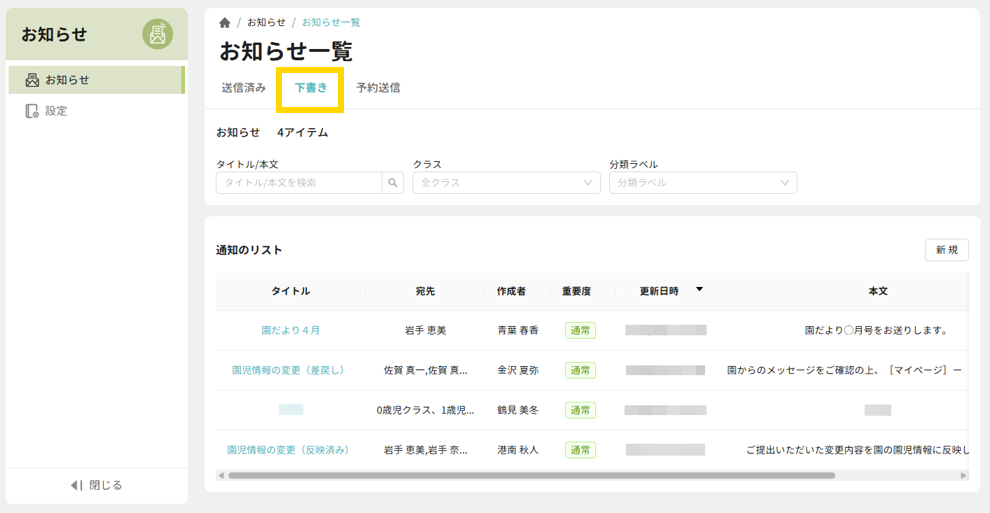Click the 新規 button
990x513 pixels.
(946, 250)
